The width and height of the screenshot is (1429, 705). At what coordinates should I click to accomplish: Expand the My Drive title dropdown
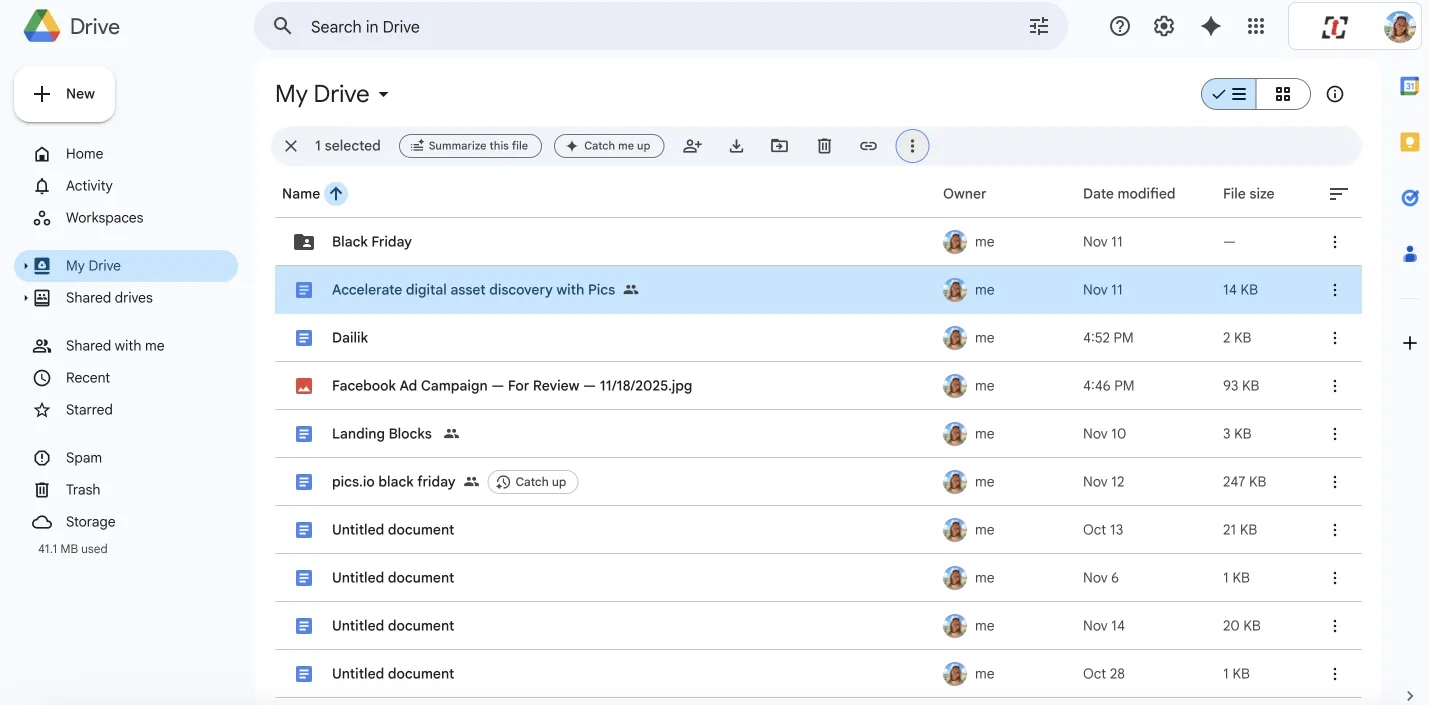coord(382,95)
